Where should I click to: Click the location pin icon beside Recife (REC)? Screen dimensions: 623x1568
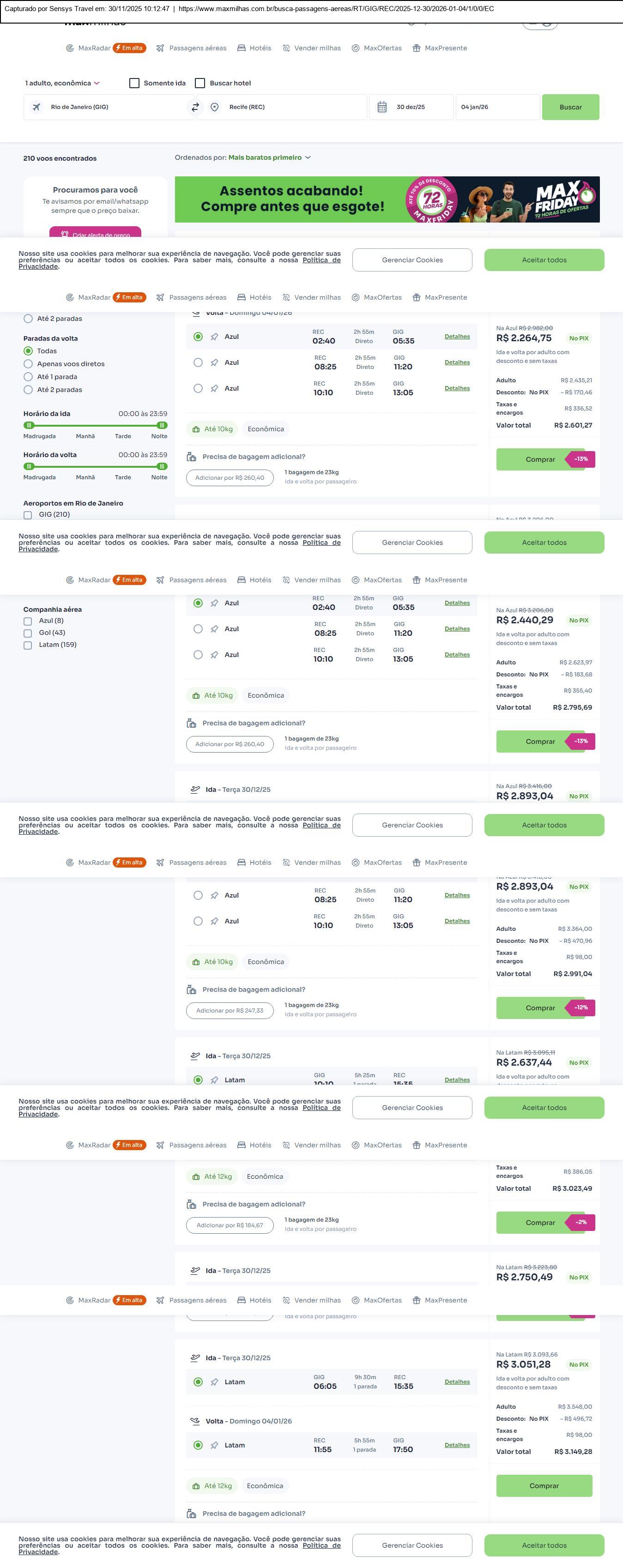[x=214, y=107]
